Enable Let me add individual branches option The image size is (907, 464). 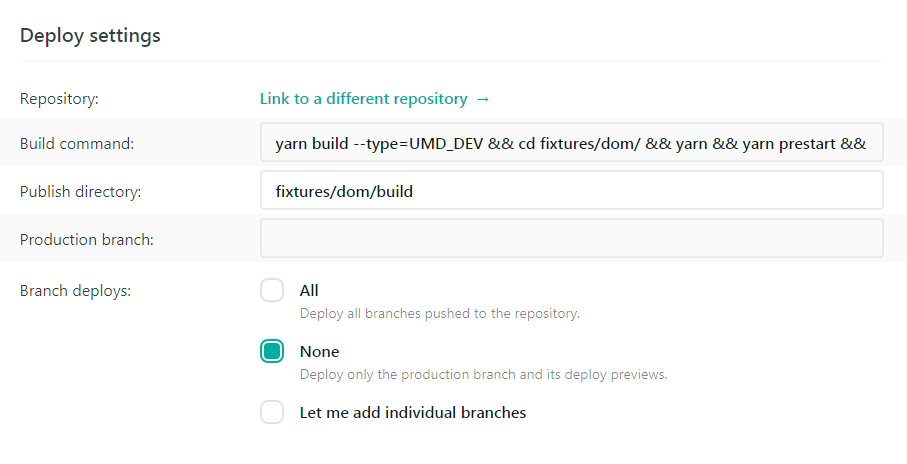[272, 412]
